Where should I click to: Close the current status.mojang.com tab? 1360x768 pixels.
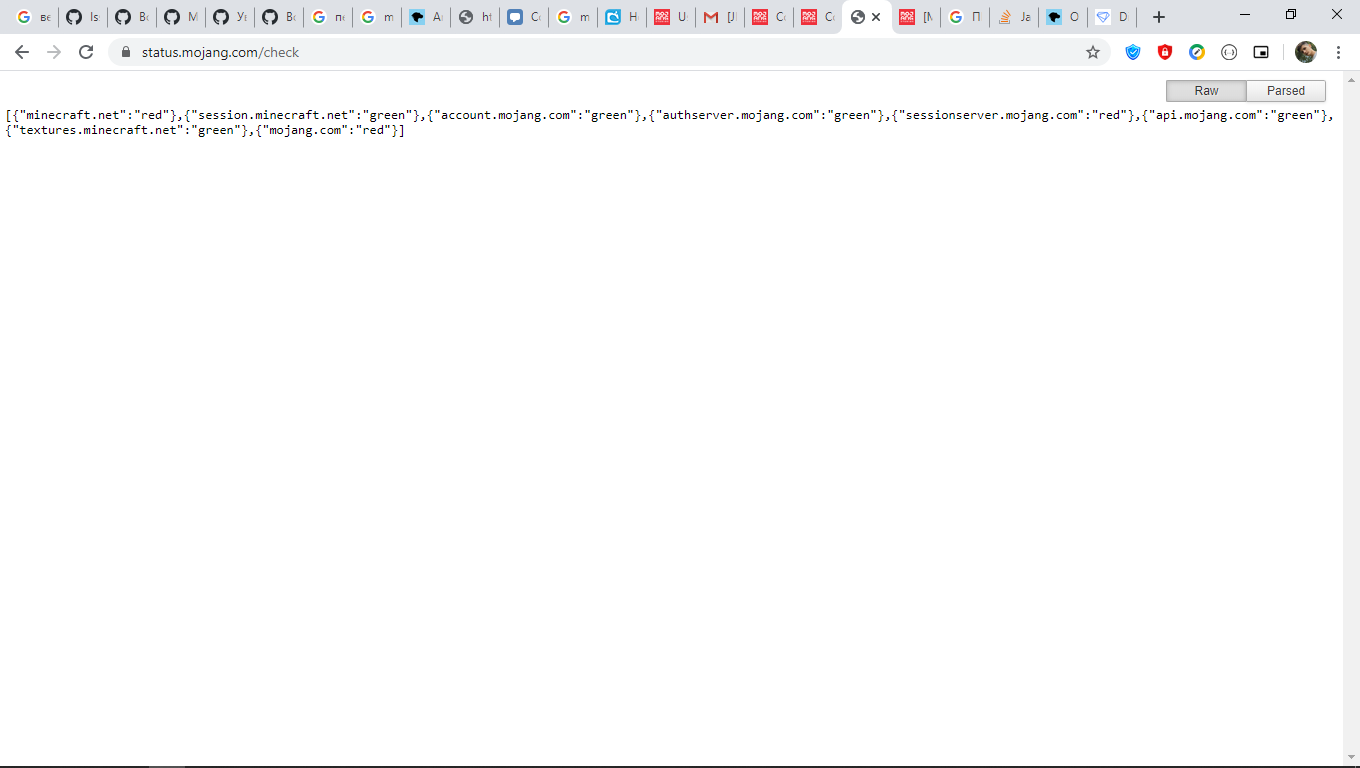[877, 17]
